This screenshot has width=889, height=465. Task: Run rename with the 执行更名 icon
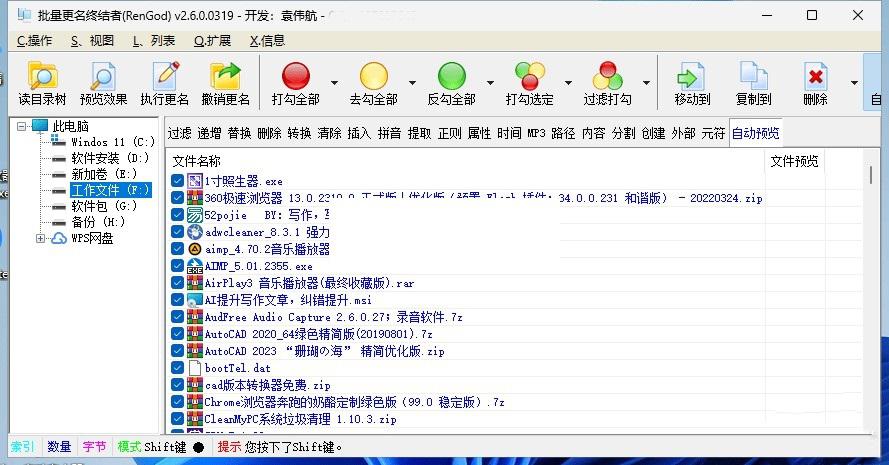165,77
